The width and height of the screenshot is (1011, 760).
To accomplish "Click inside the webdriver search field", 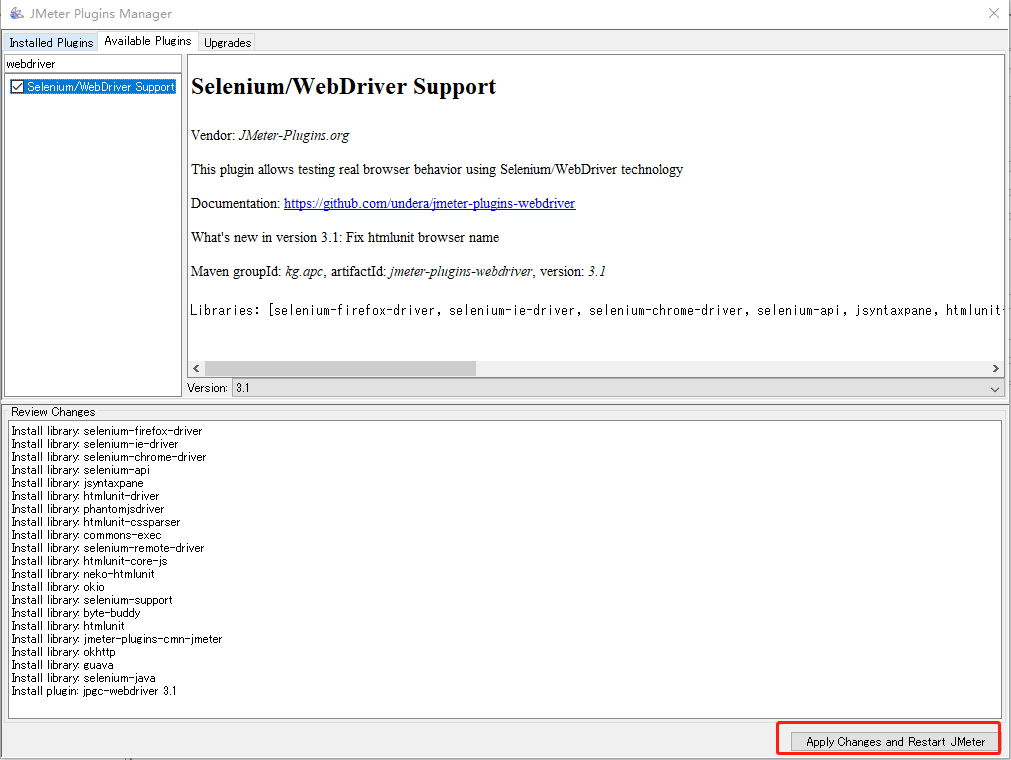I will [x=90, y=63].
